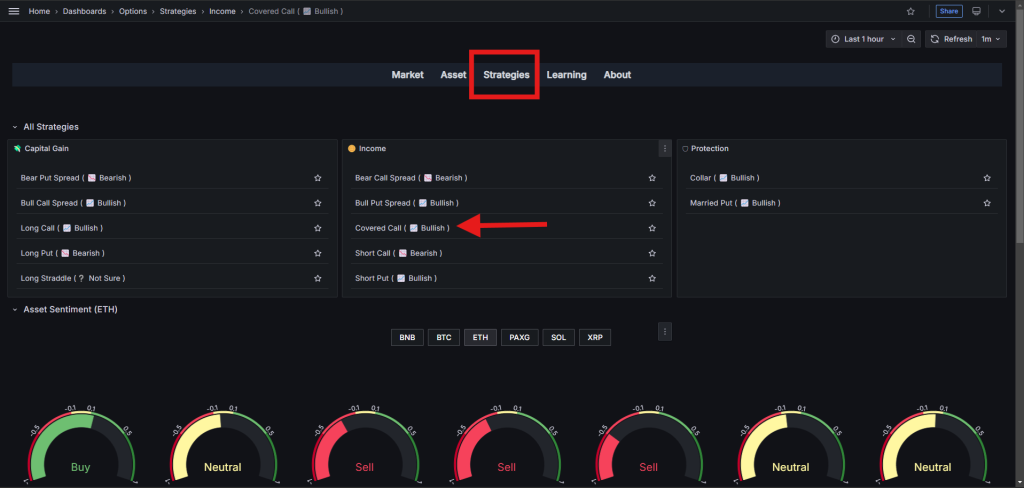Open the 1m refresh interval dropdown
Image resolution: width=1024 pixels, height=488 pixels.
(x=991, y=39)
